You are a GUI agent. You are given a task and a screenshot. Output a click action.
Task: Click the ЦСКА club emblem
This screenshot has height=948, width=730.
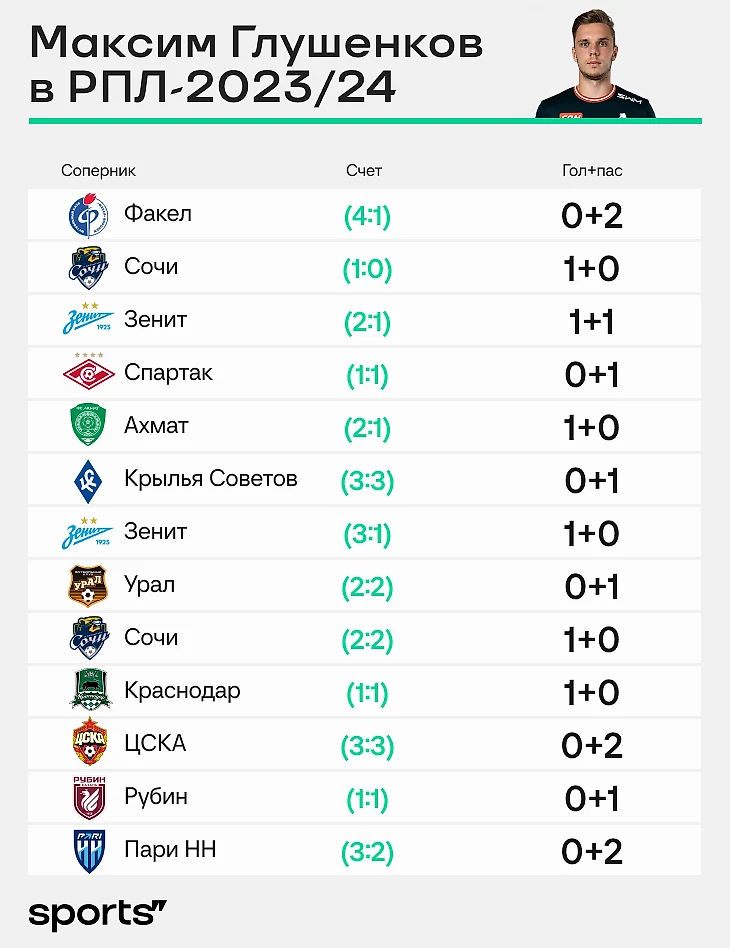pyautogui.click(x=87, y=745)
